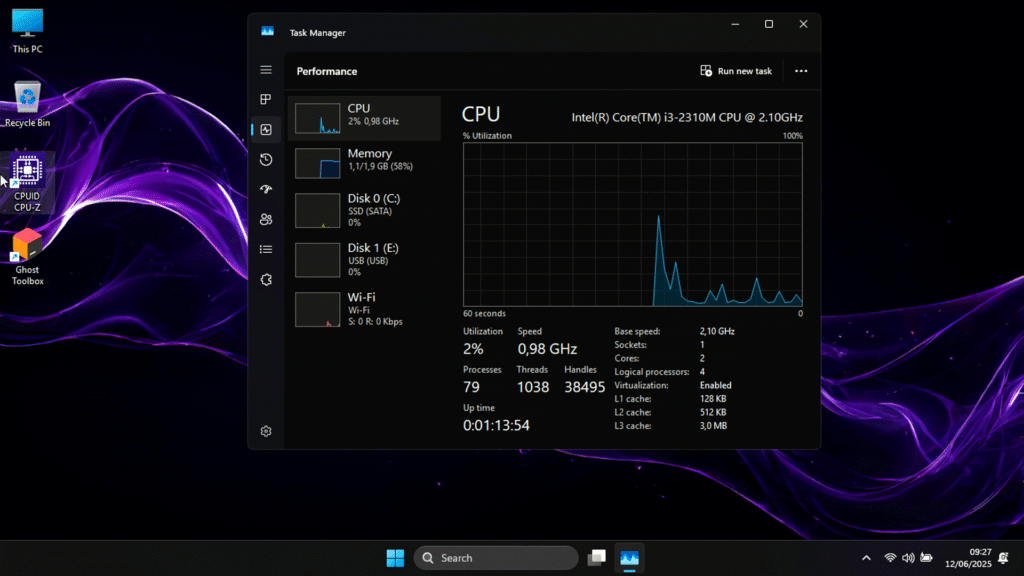1024x576 pixels.
Task: Click the Performance page heading
Action: 327,71
